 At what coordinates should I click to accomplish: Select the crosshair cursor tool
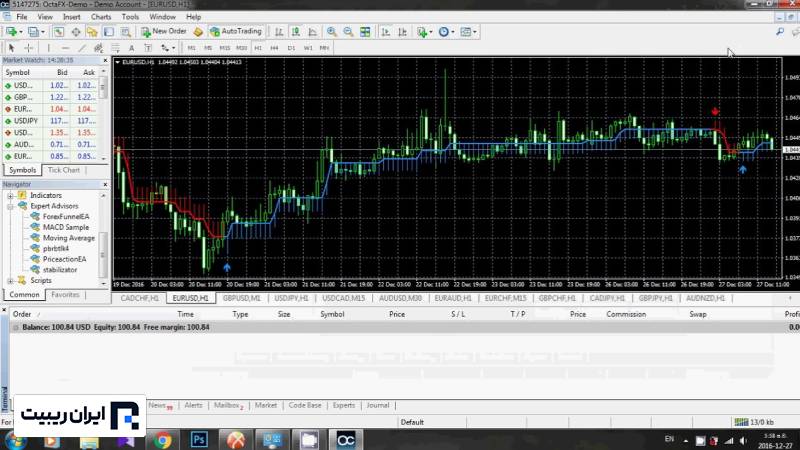pyautogui.click(x=29, y=47)
